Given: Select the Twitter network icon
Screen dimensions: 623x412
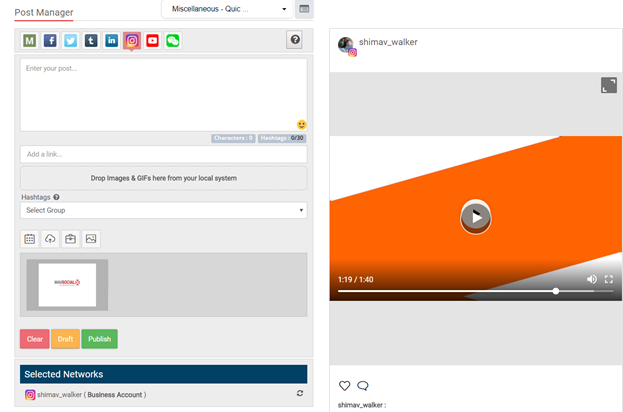Looking at the screenshot, I should tap(70, 41).
